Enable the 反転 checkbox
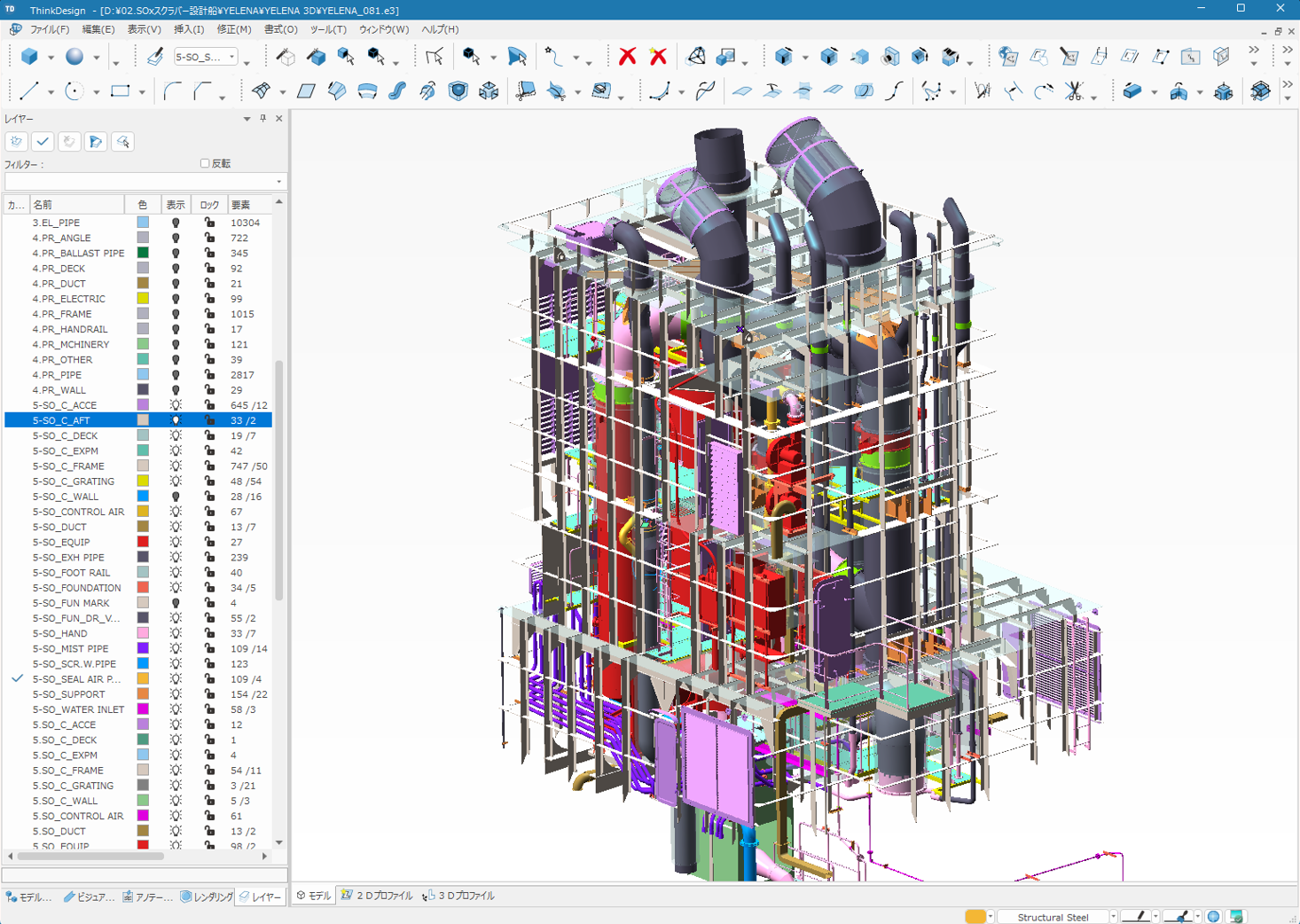 (x=205, y=163)
